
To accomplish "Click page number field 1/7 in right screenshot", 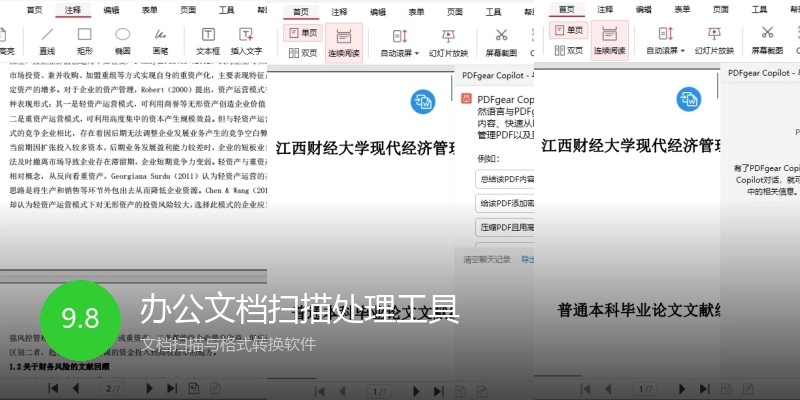I will coord(645,389).
